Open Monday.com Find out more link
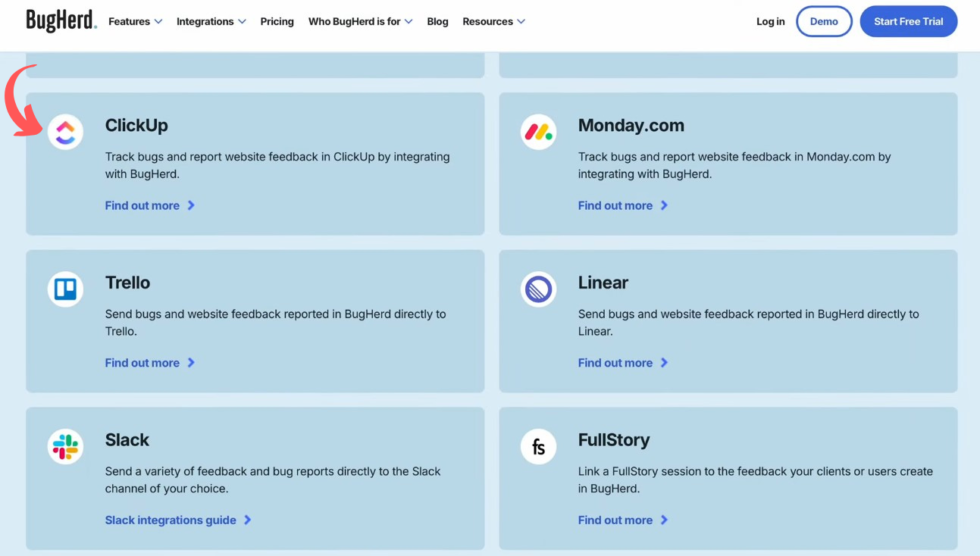This screenshot has height=556, width=980. [616, 206]
